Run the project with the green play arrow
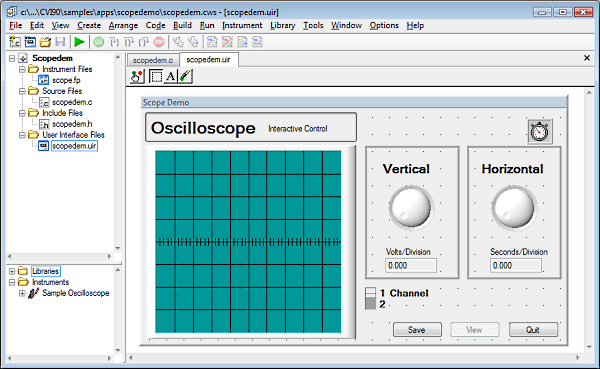The width and height of the screenshot is (600, 369). coord(79,42)
